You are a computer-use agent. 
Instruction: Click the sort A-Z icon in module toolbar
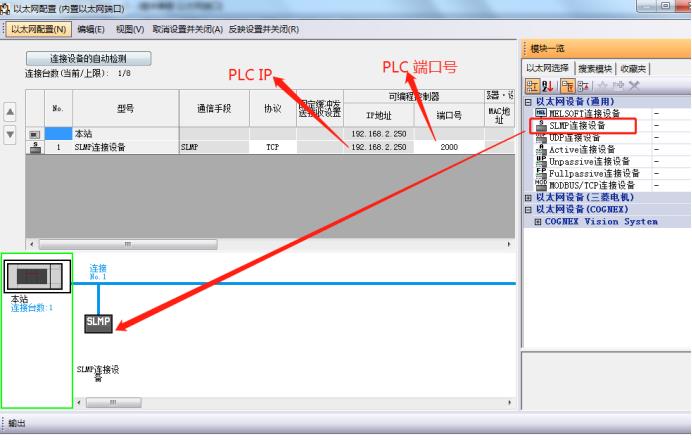pos(548,86)
